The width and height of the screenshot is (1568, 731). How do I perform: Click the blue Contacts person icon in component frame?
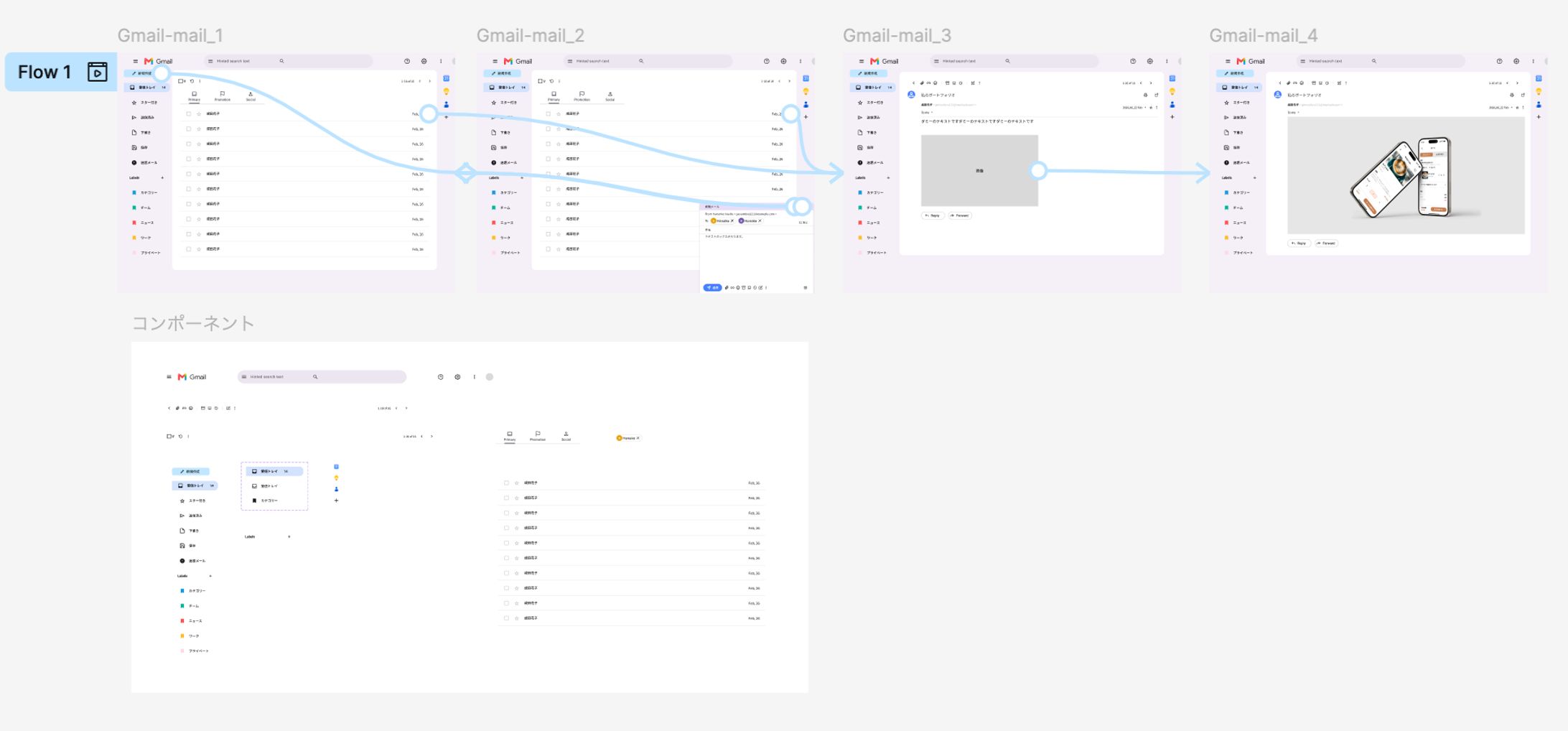click(x=336, y=489)
